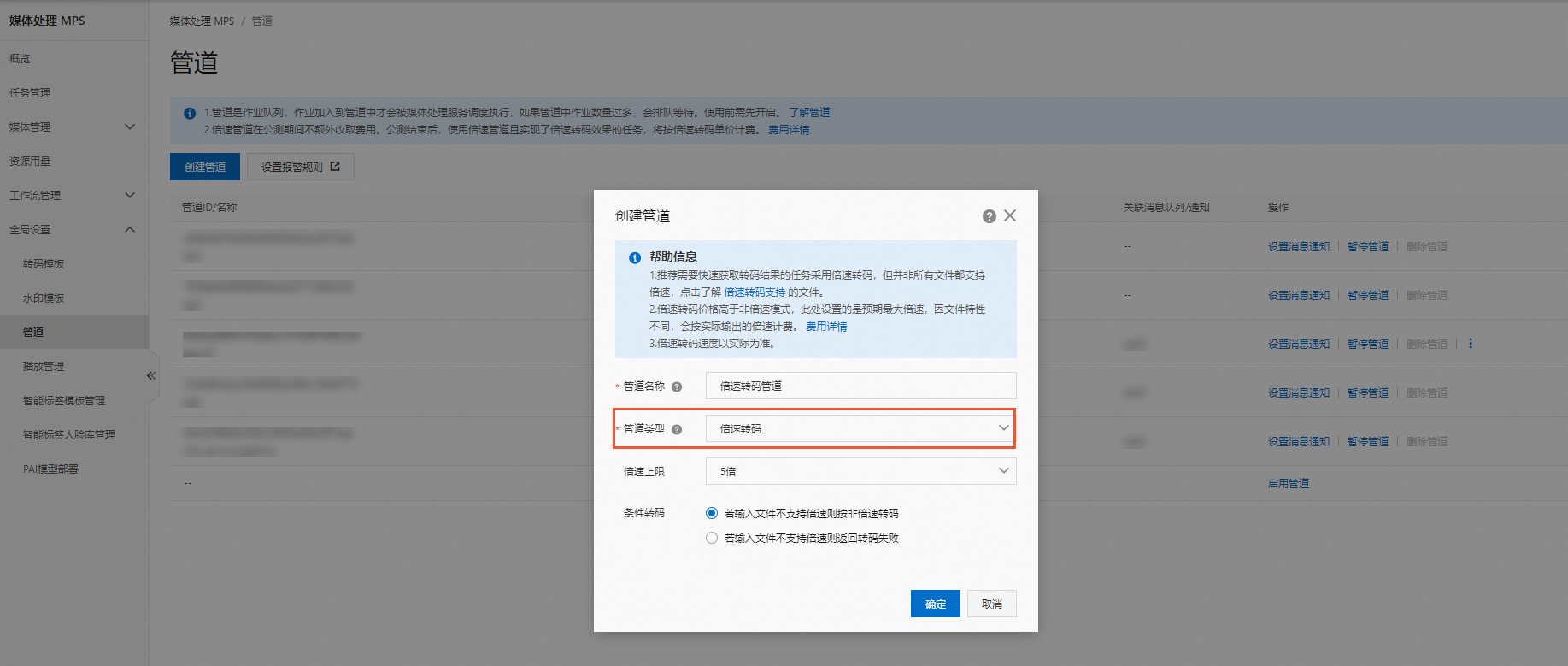
Task: Close the 创建管道 dialog with X
Action: [x=1010, y=215]
